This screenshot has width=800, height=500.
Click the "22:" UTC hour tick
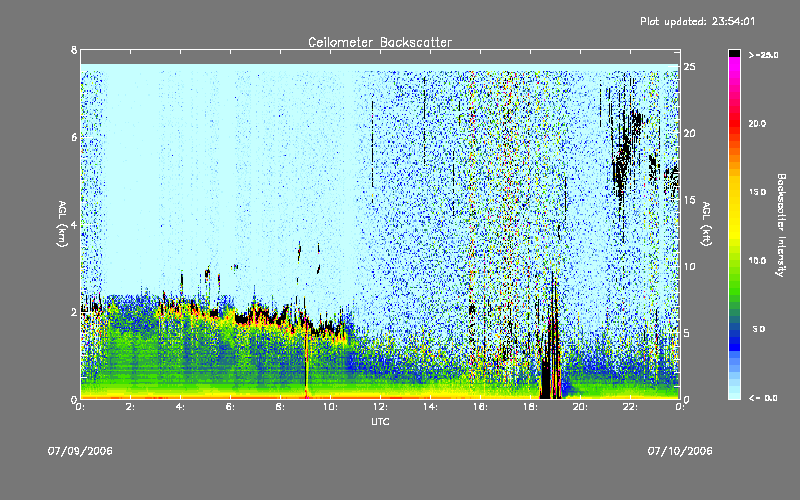tap(630, 407)
